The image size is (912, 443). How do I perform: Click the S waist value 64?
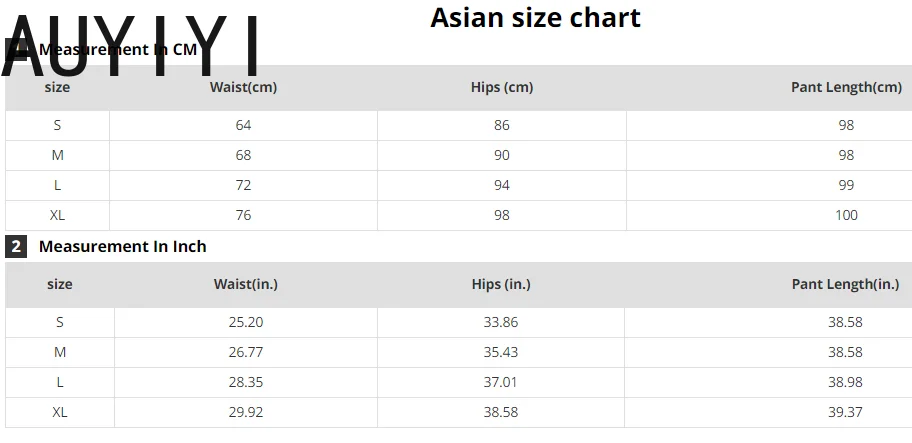(x=243, y=126)
